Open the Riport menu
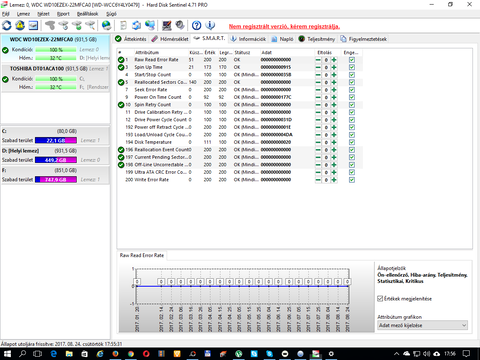 tap(63, 14)
